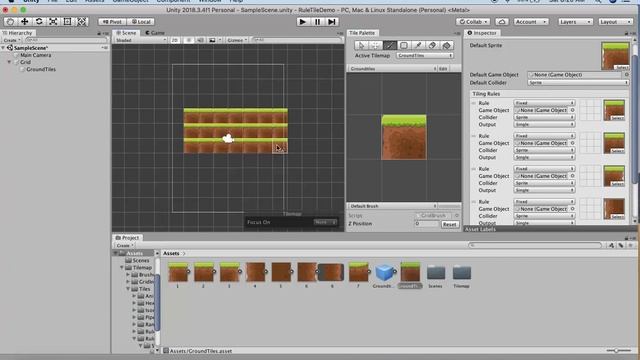This screenshot has height=360, width=640.
Task: Choose the Tile Palette select tool
Action: click(x=361, y=45)
